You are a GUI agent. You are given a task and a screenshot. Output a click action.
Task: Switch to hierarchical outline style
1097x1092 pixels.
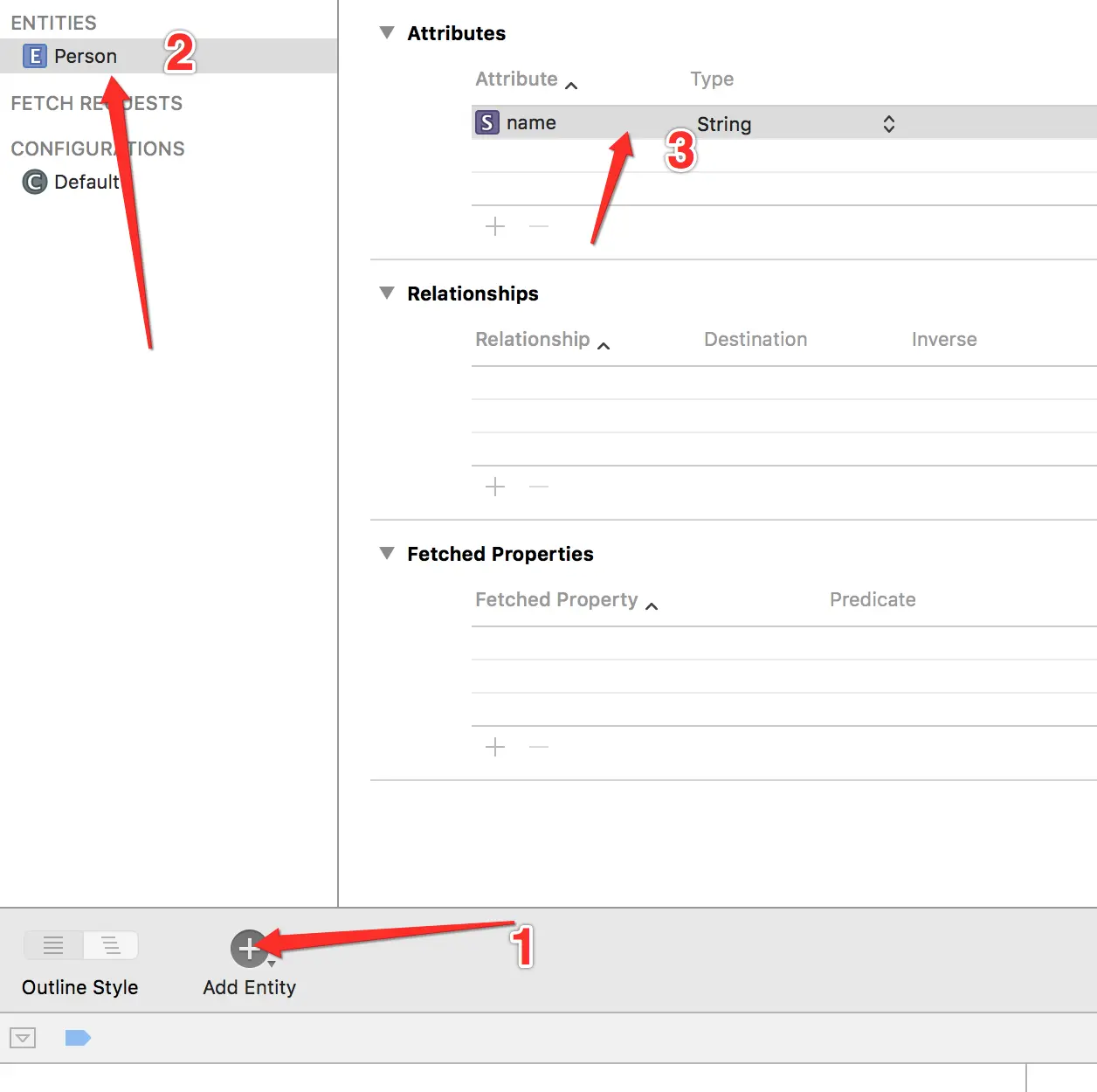[111, 945]
